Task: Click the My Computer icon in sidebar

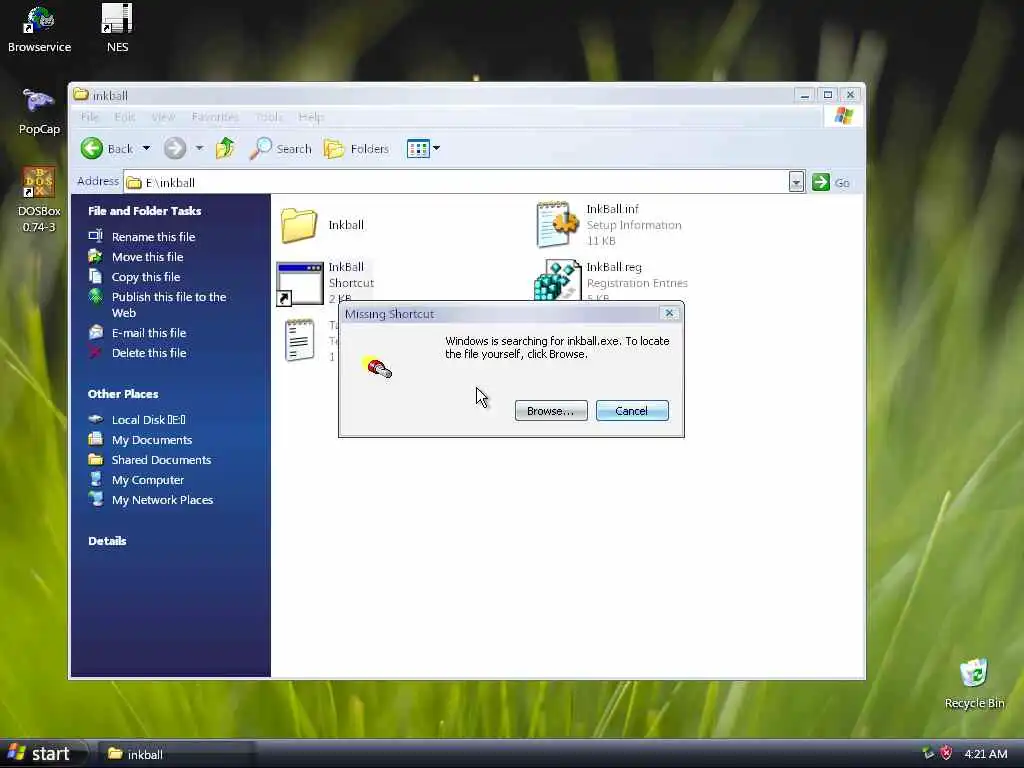Action: click(x=95, y=479)
